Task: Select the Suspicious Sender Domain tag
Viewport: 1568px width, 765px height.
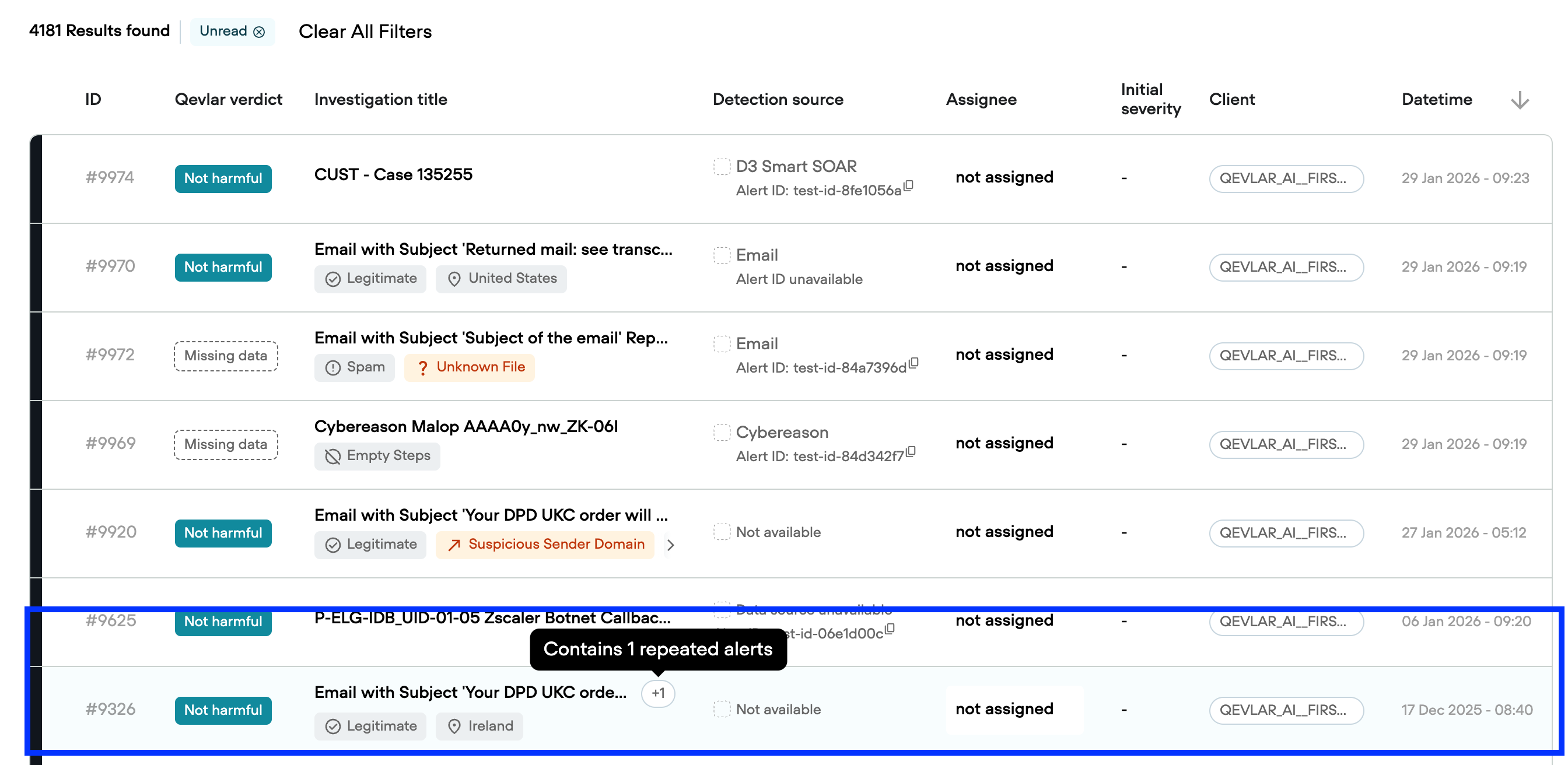Action: (545, 544)
